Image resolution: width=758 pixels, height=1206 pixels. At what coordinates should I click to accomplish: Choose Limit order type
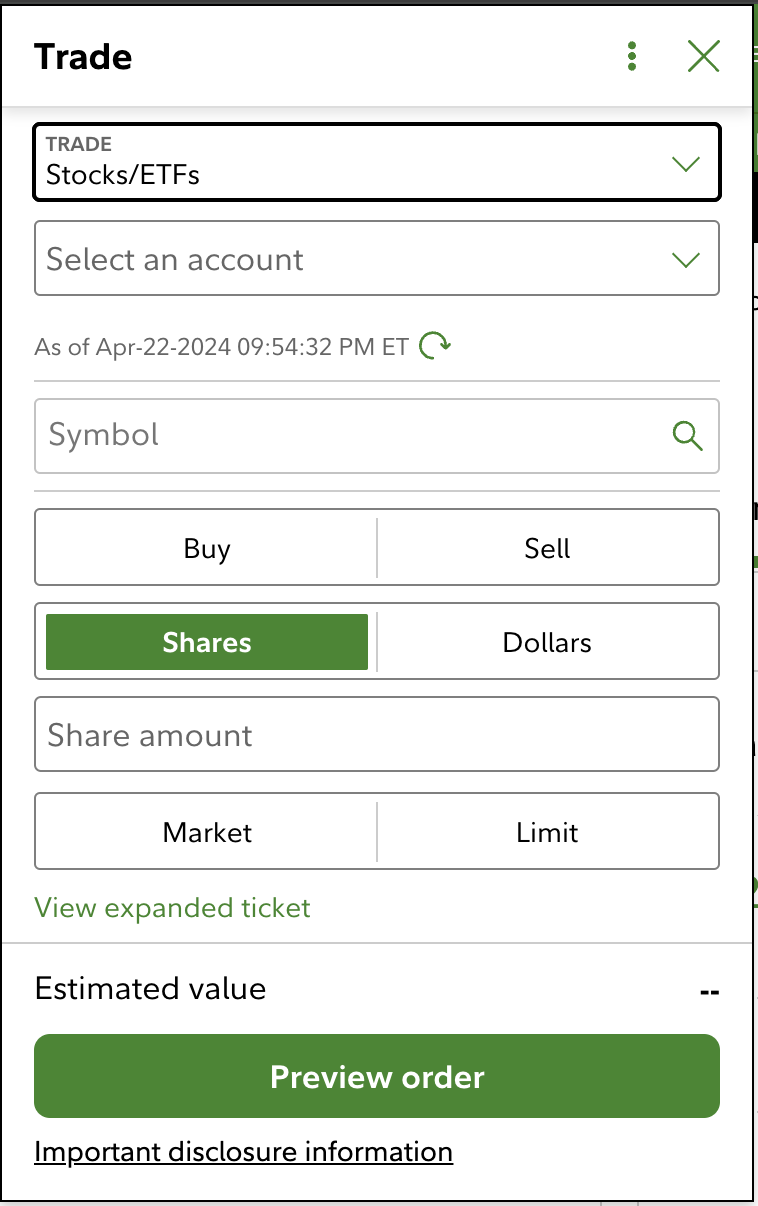547,832
